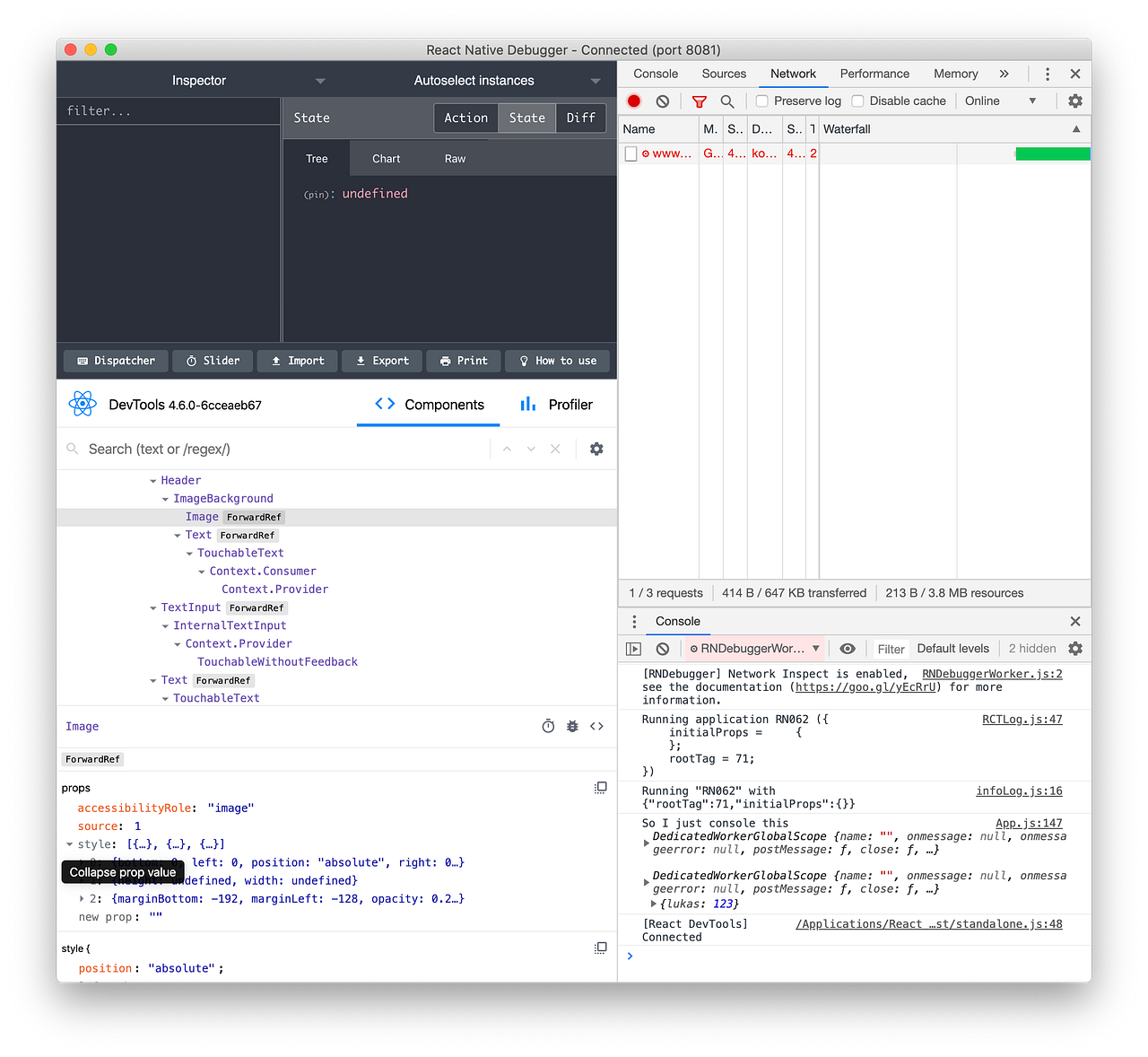Image resolution: width=1148 pixels, height=1057 pixels.
Task: Collapse the Header tree node
Action: 153,481
